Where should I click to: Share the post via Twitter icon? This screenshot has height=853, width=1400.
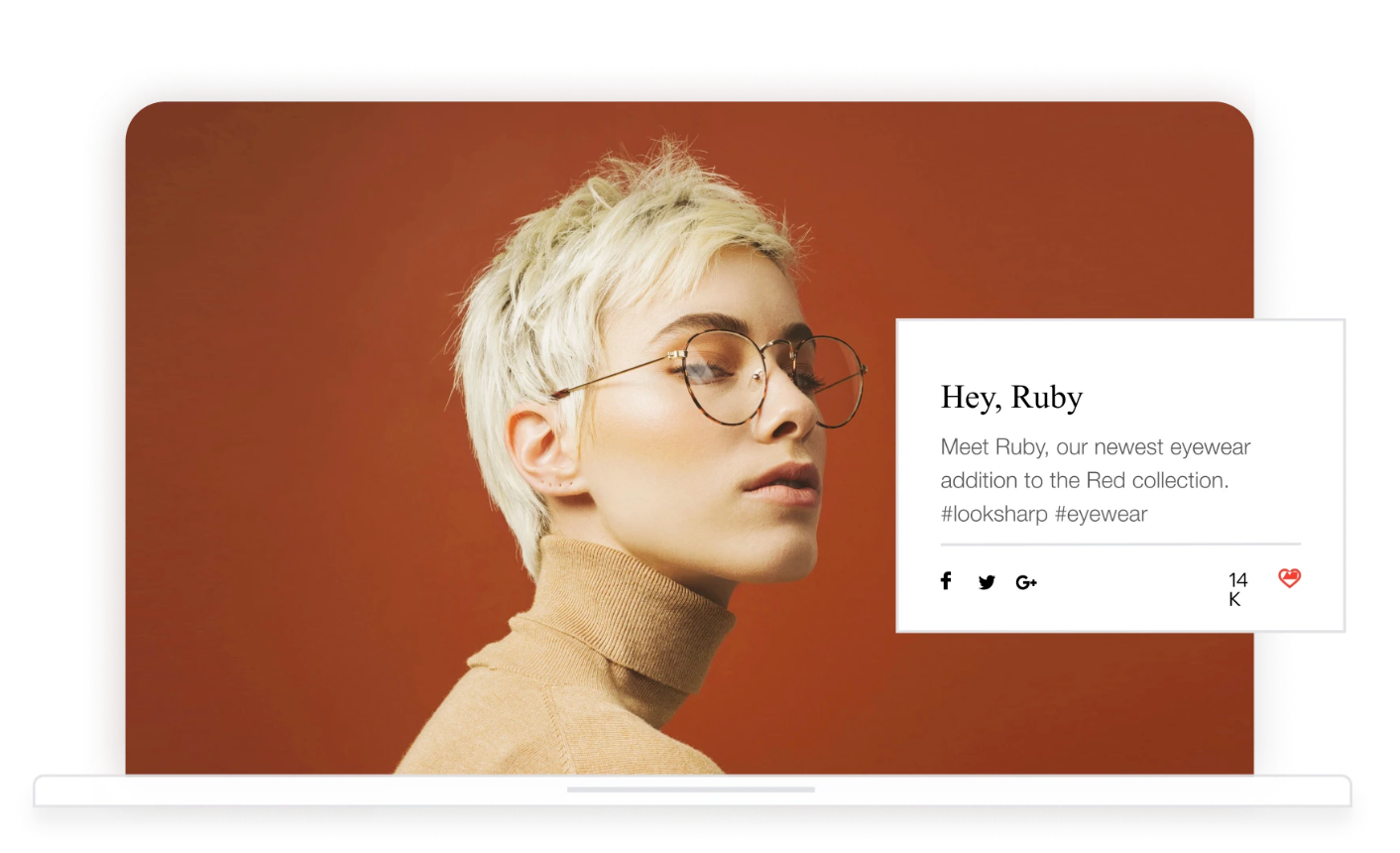pyautogui.click(x=987, y=582)
